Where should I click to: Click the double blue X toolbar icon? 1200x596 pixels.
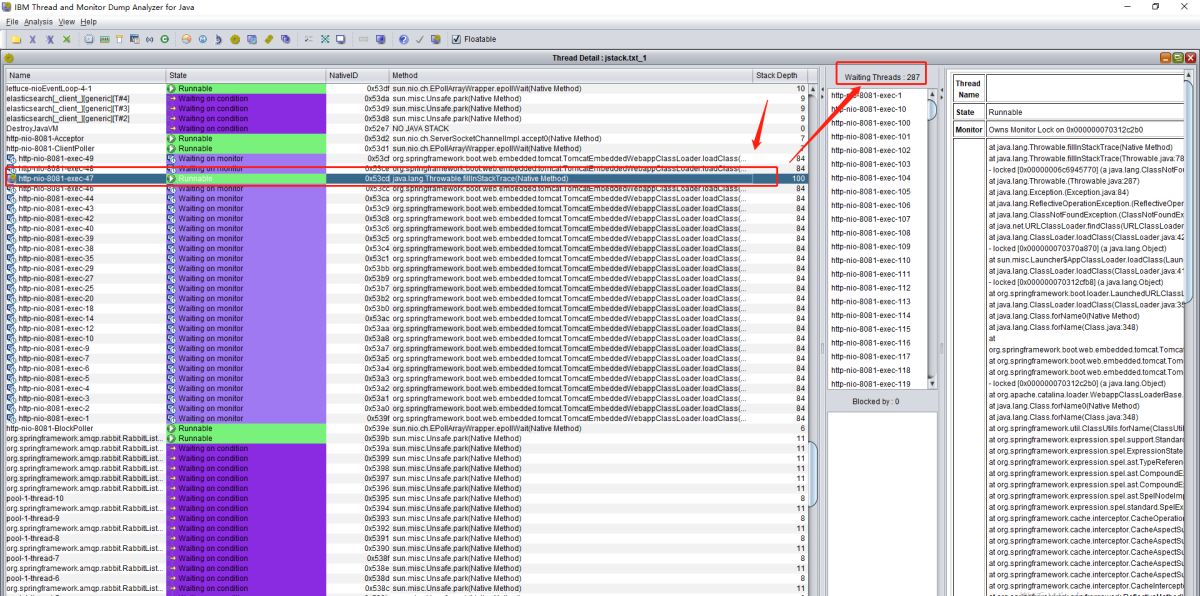tap(50, 40)
